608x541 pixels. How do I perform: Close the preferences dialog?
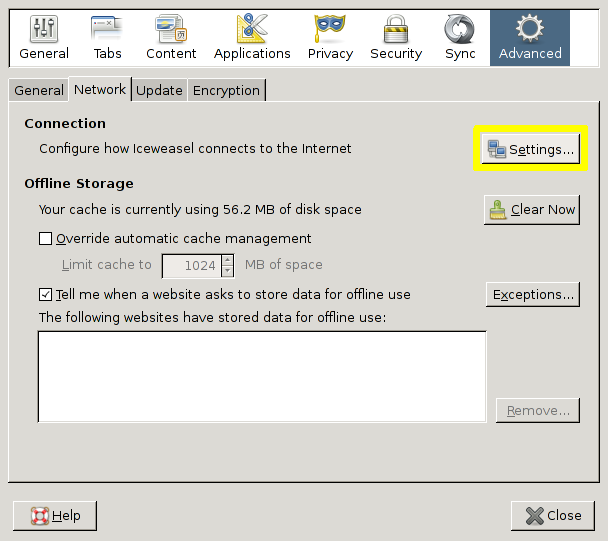pyautogui.click(x=553, y=516)
